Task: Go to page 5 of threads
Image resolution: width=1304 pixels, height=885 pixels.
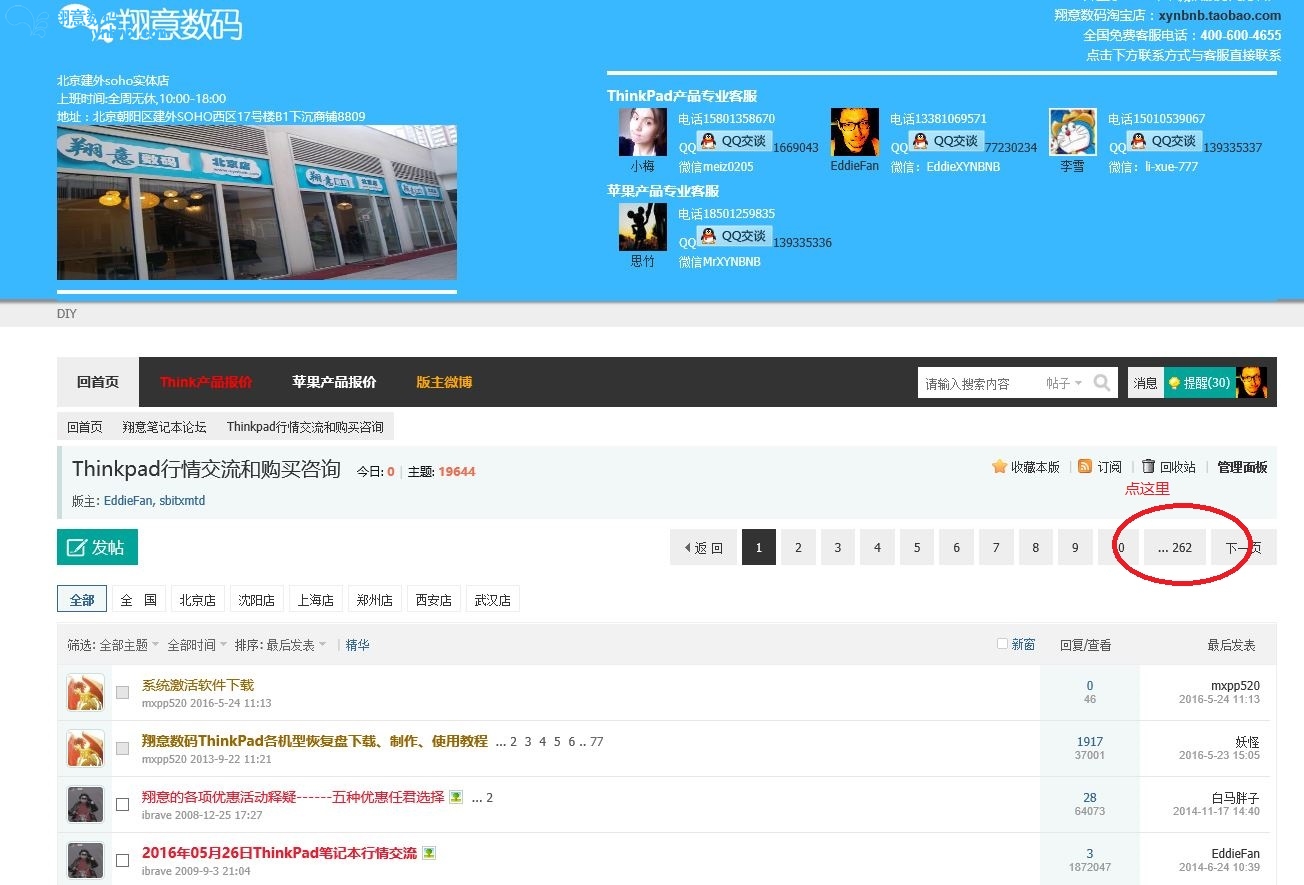Action: coord(917,547)
